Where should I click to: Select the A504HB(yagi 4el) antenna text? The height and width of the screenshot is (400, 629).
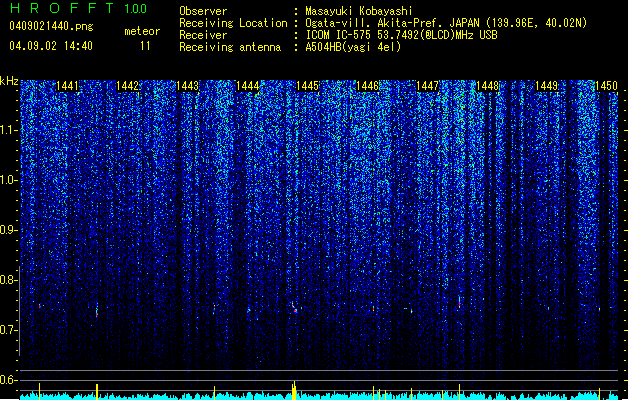[353, 47]
